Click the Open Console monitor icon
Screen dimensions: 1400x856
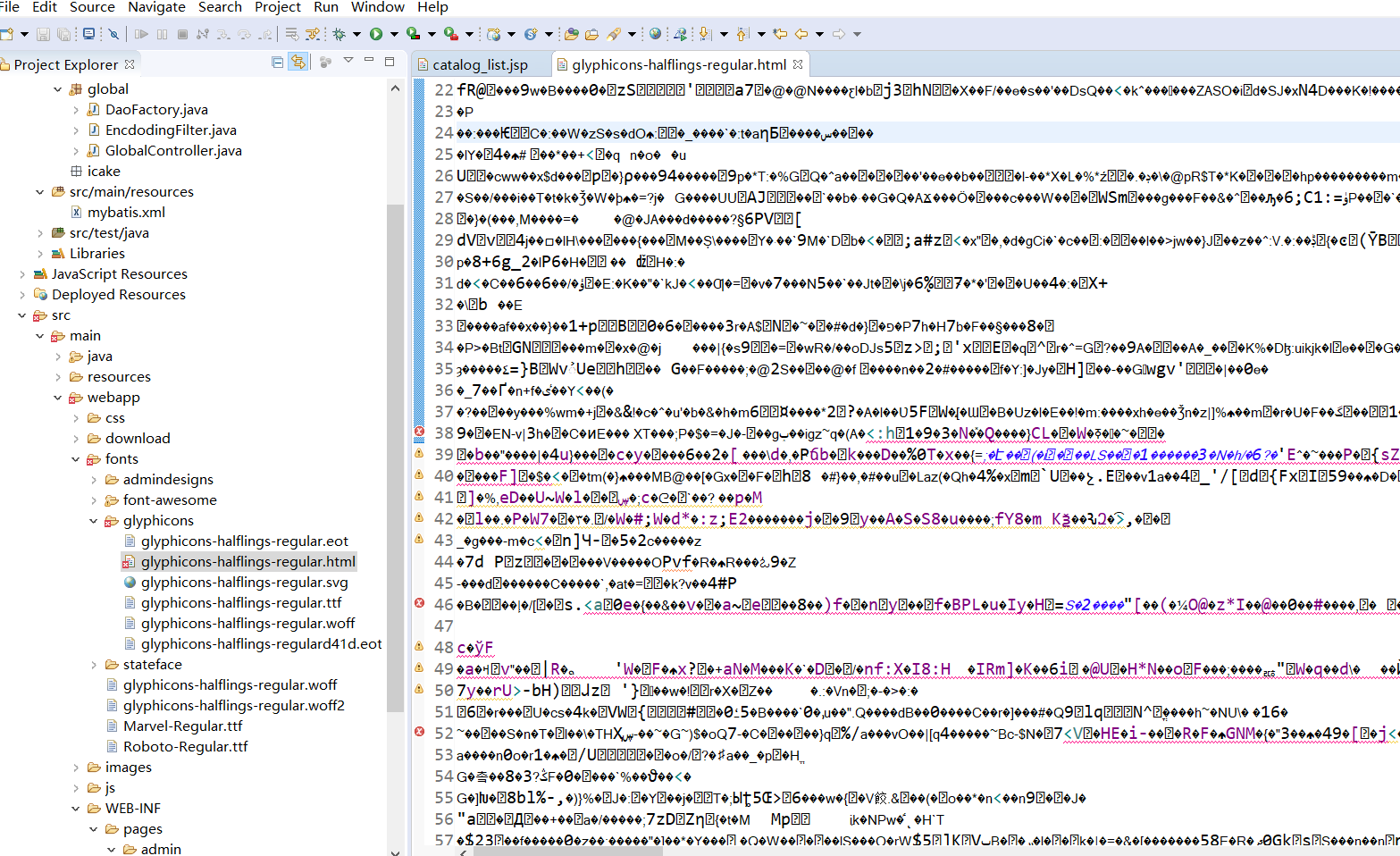point(88,34)
